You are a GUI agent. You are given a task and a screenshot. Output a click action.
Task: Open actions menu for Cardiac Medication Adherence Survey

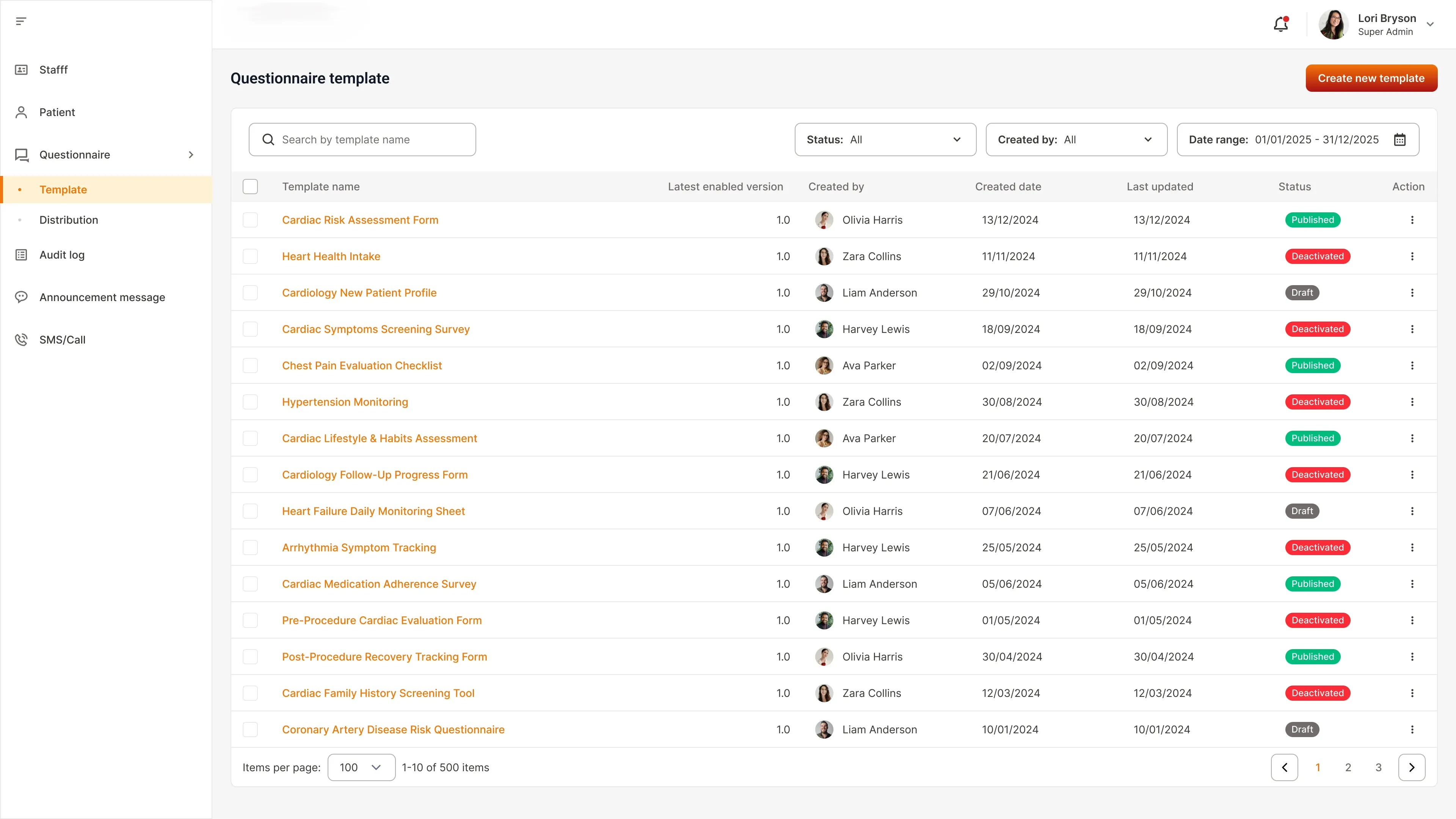(x=1412, y=584)
